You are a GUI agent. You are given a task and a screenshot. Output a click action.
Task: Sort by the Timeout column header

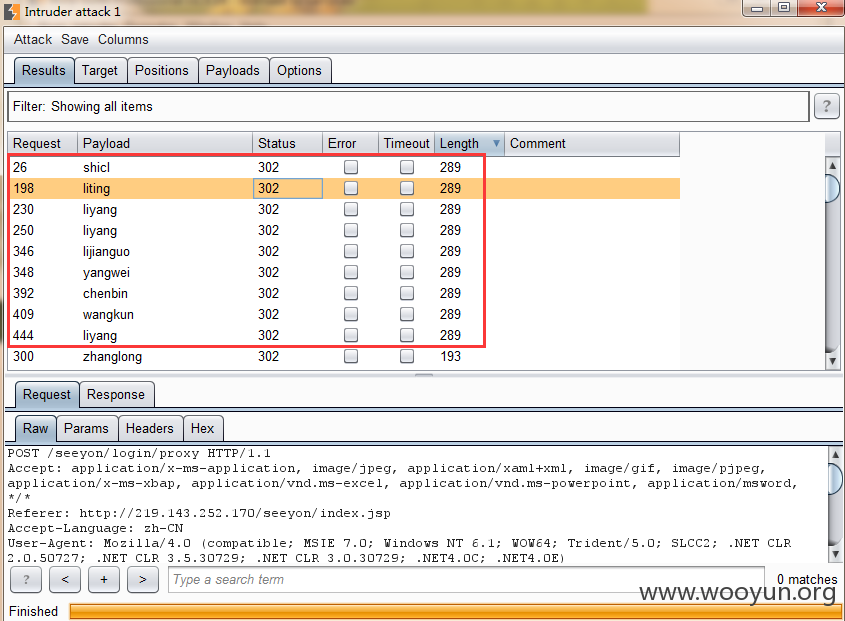(406, 143)
